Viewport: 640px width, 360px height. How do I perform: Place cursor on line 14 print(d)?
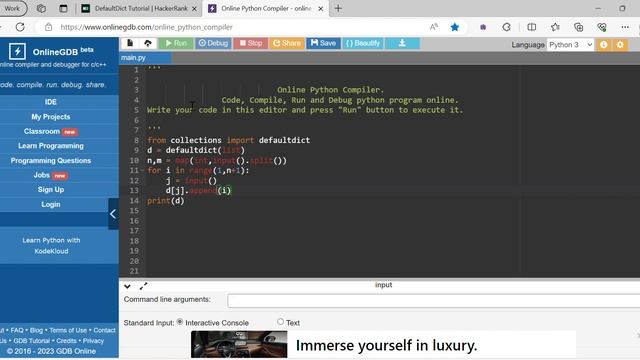pos(166,201)
